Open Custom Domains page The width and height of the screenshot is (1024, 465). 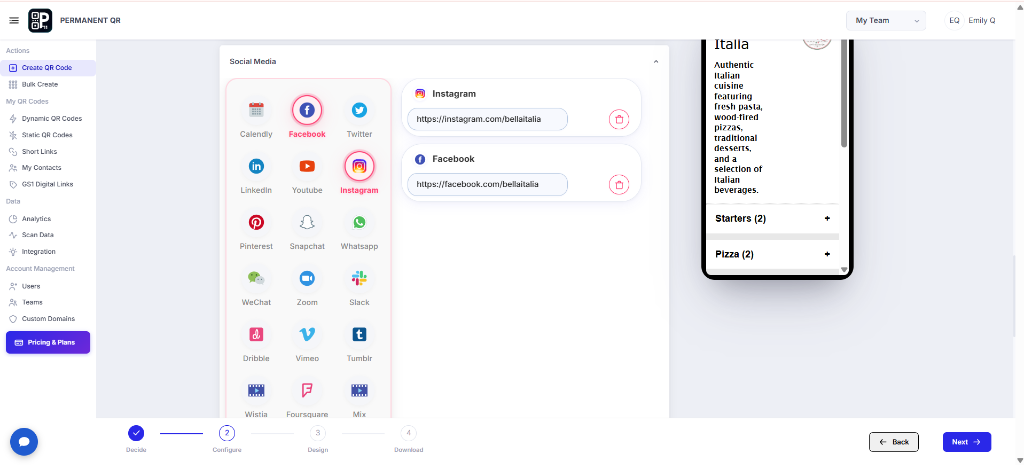click(x=48, y=319)
